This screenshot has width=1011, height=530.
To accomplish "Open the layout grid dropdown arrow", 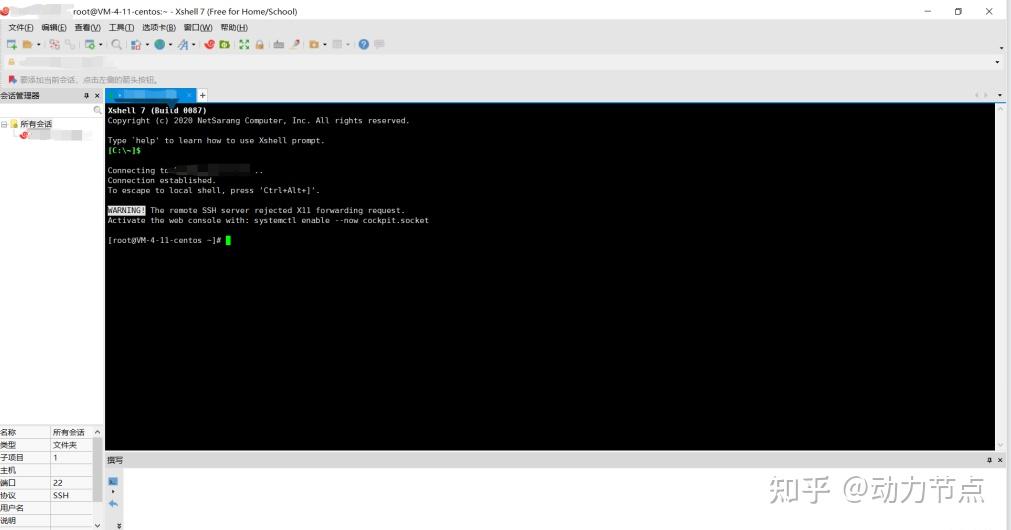I will (348, 44).
